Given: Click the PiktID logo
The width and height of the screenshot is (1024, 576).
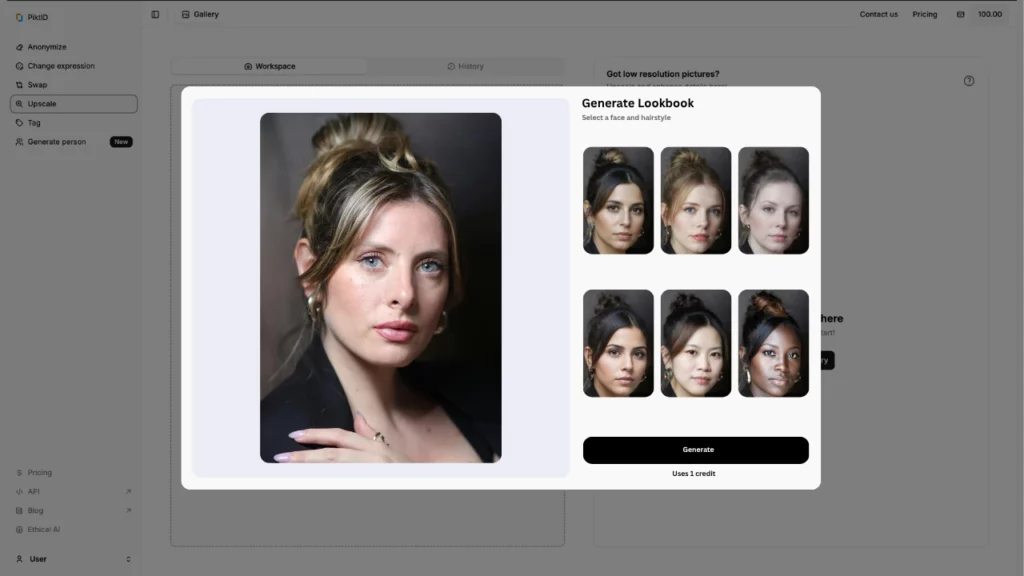Looking at the screenshot, I should click(32, 16).
